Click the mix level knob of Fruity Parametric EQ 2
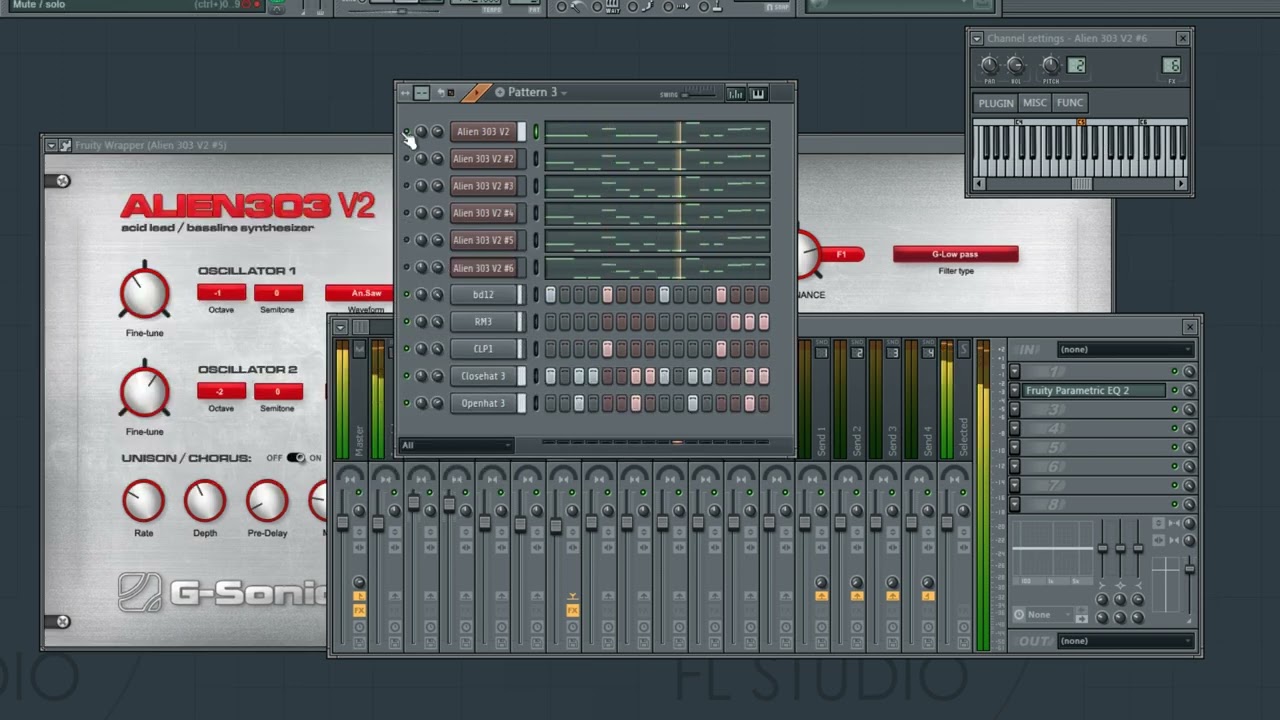 pyautogui.click(x=1189, y=391)
